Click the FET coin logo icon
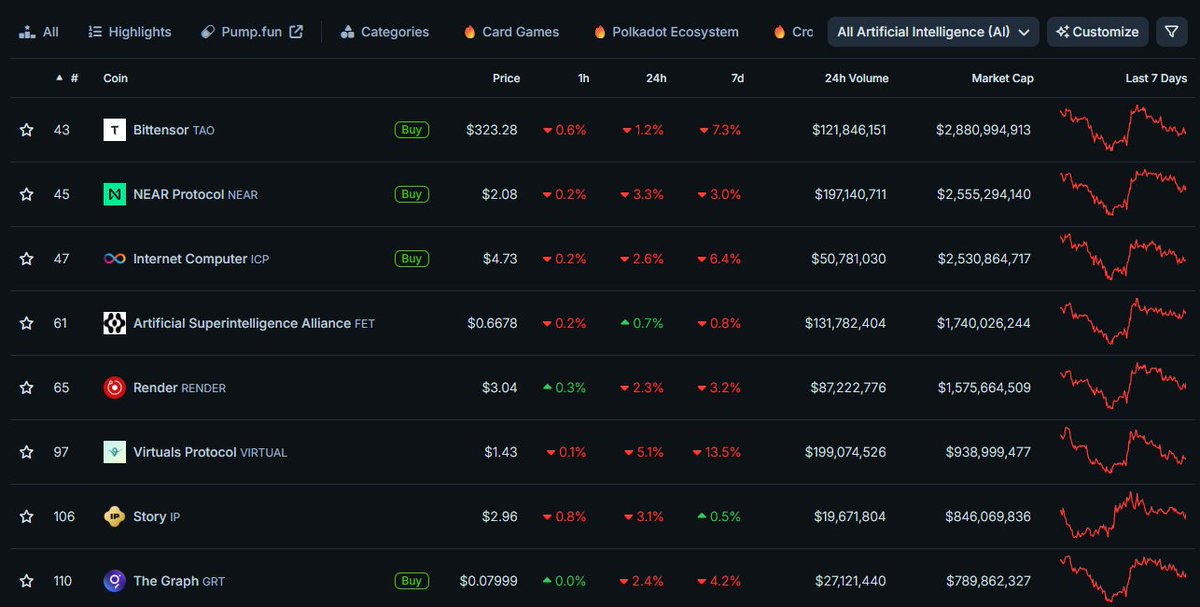 115,323
